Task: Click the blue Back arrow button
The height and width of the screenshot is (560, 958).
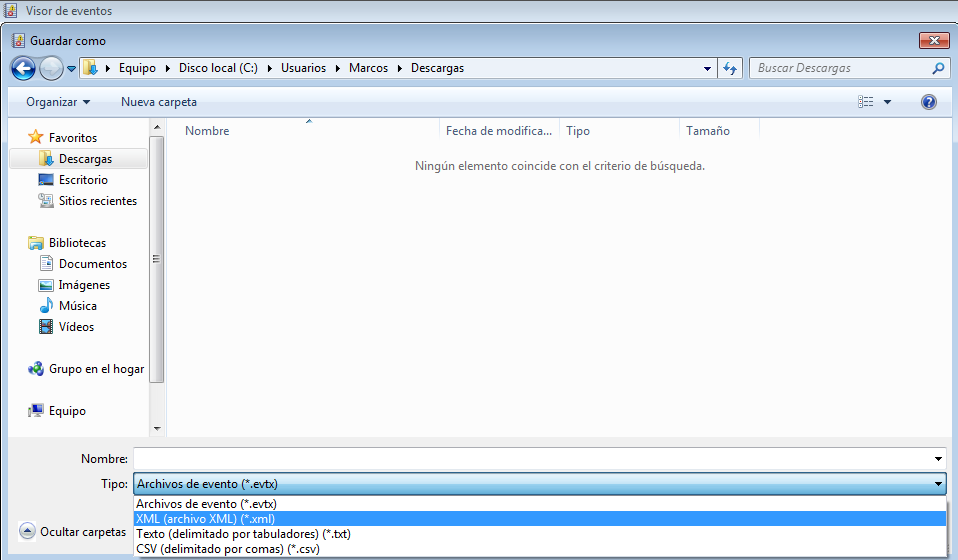Action: coord(24,68)
